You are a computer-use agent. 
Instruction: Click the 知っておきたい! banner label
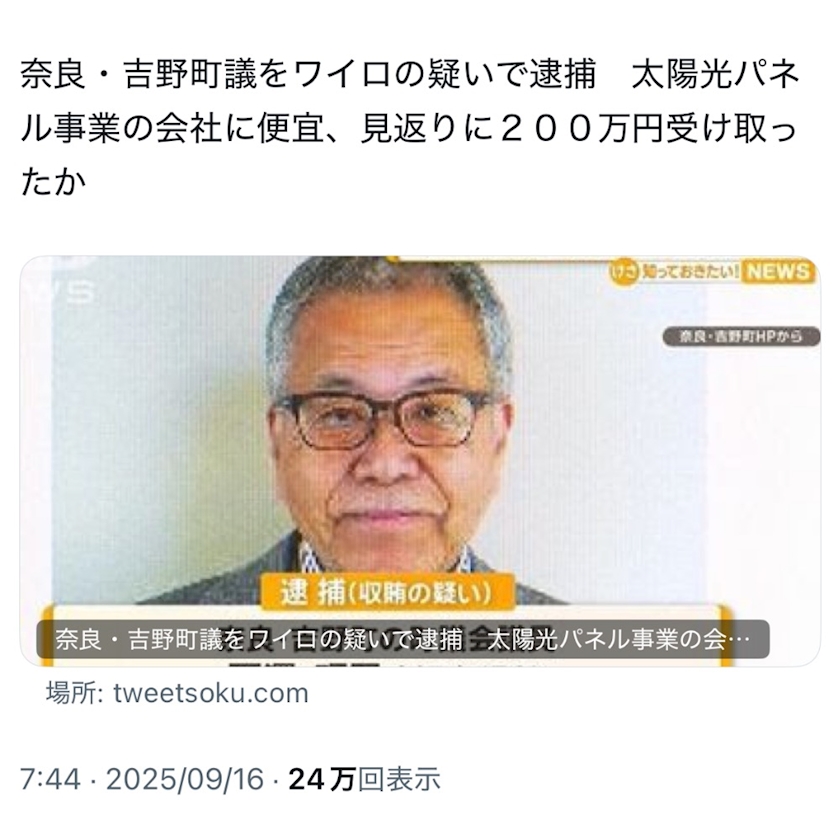point(689,272)
